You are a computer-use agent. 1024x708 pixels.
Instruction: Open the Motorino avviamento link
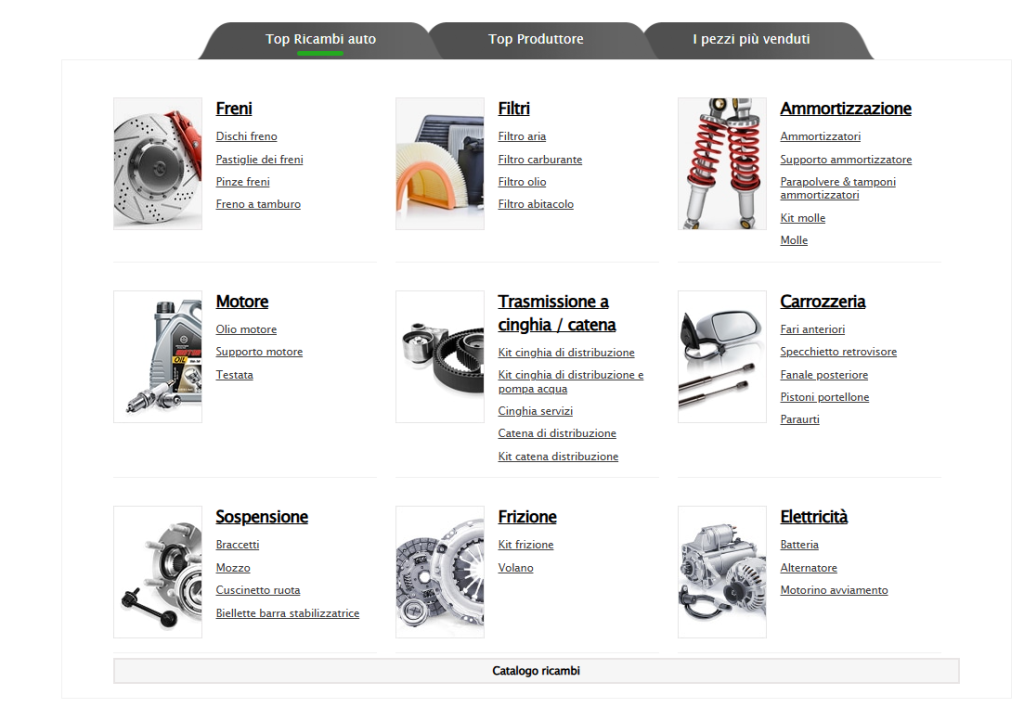pos(834,590)
